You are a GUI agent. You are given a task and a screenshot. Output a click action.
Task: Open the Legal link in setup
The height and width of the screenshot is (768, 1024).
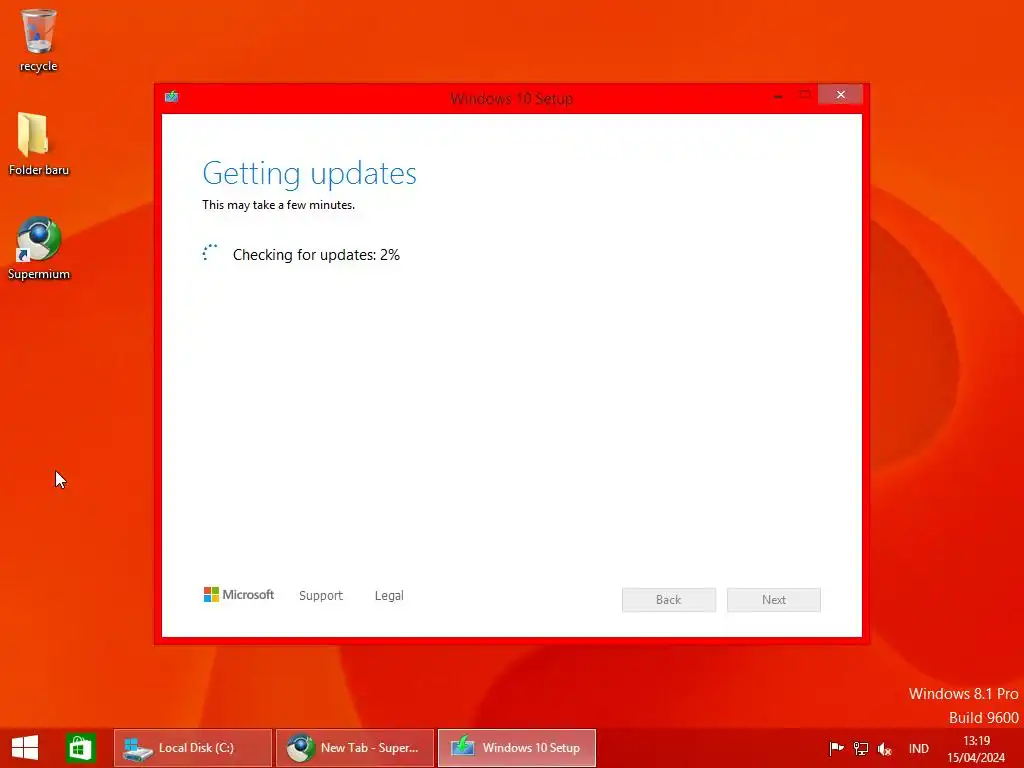coord(389,596)
